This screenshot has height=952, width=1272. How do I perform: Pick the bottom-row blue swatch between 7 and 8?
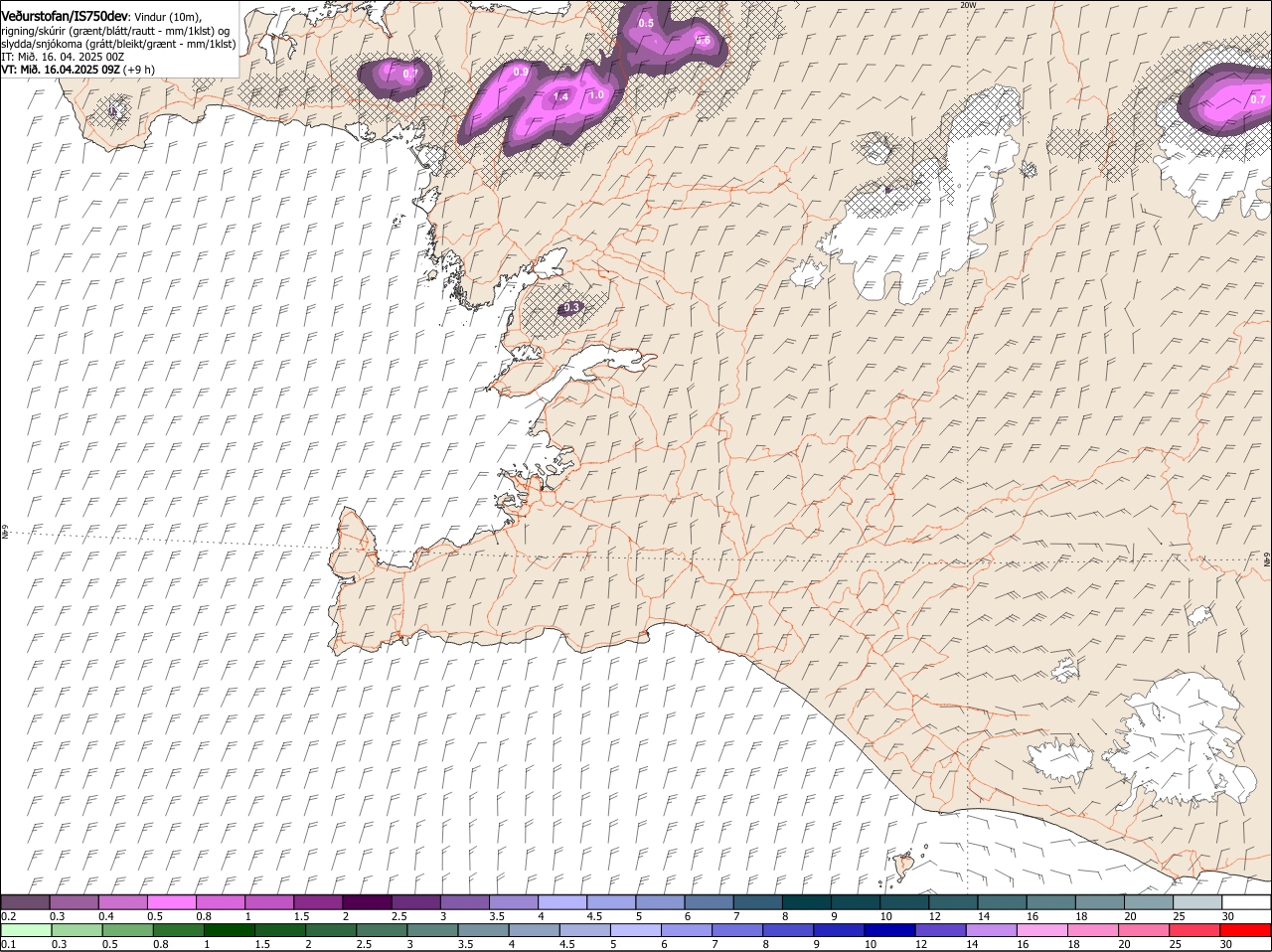(737, 930)
